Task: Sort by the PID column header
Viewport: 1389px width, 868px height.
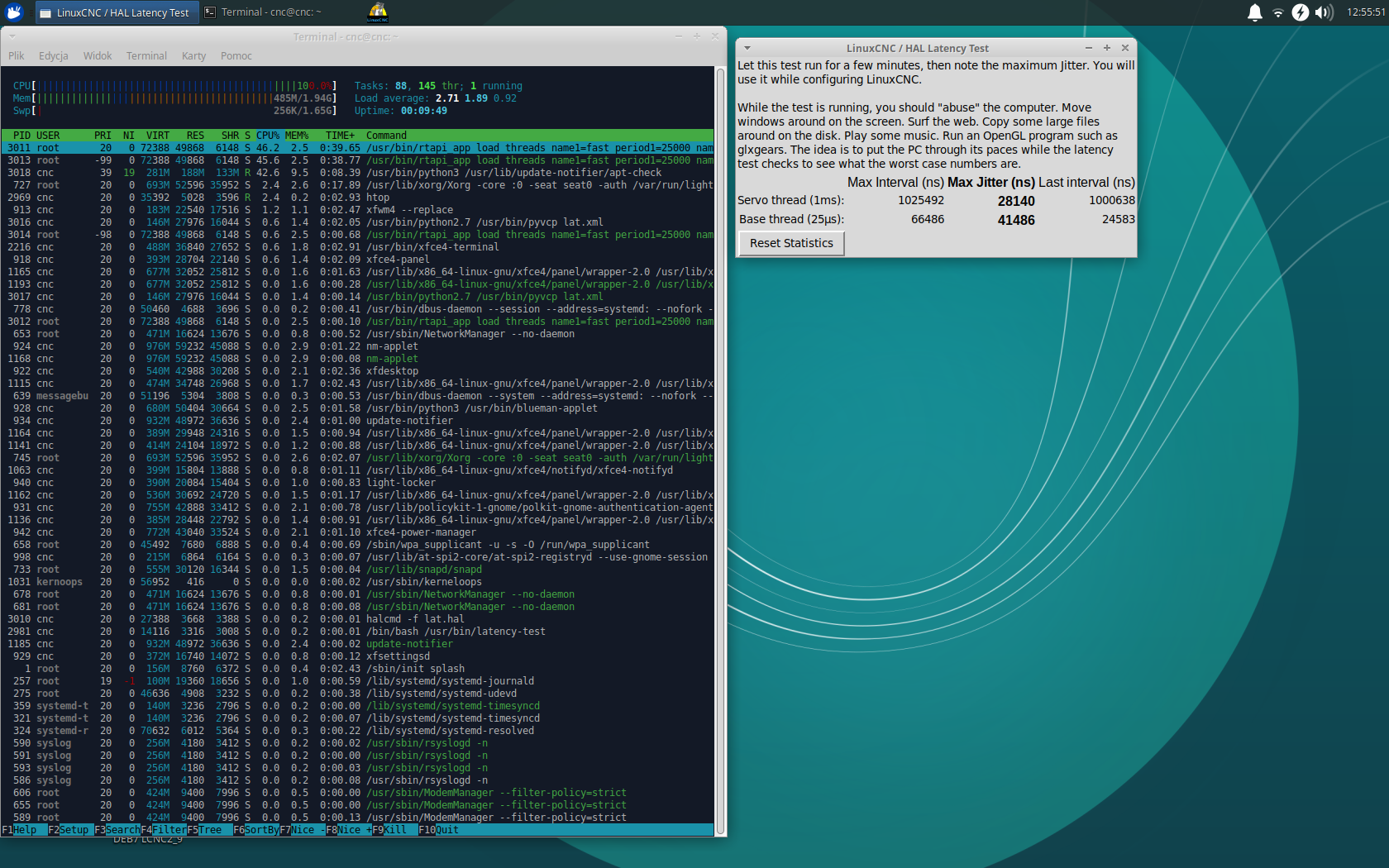Action: [21, 136]
